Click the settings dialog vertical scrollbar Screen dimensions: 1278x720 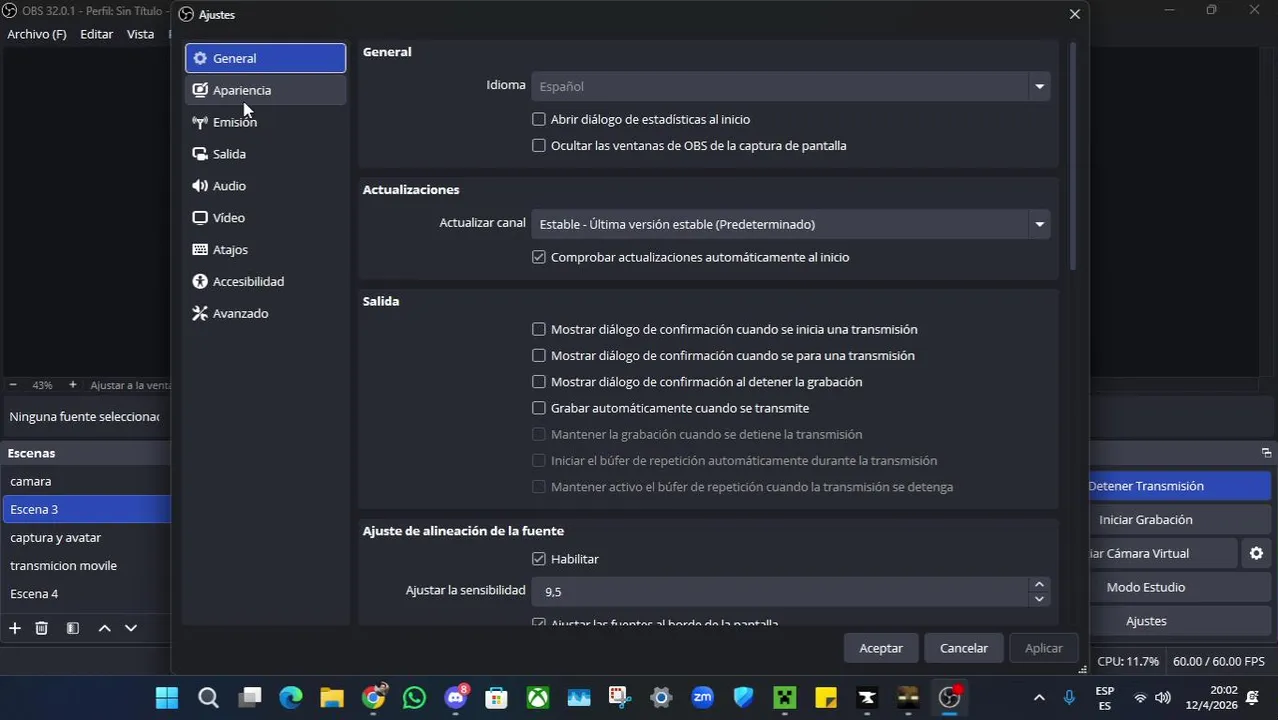1073,155
